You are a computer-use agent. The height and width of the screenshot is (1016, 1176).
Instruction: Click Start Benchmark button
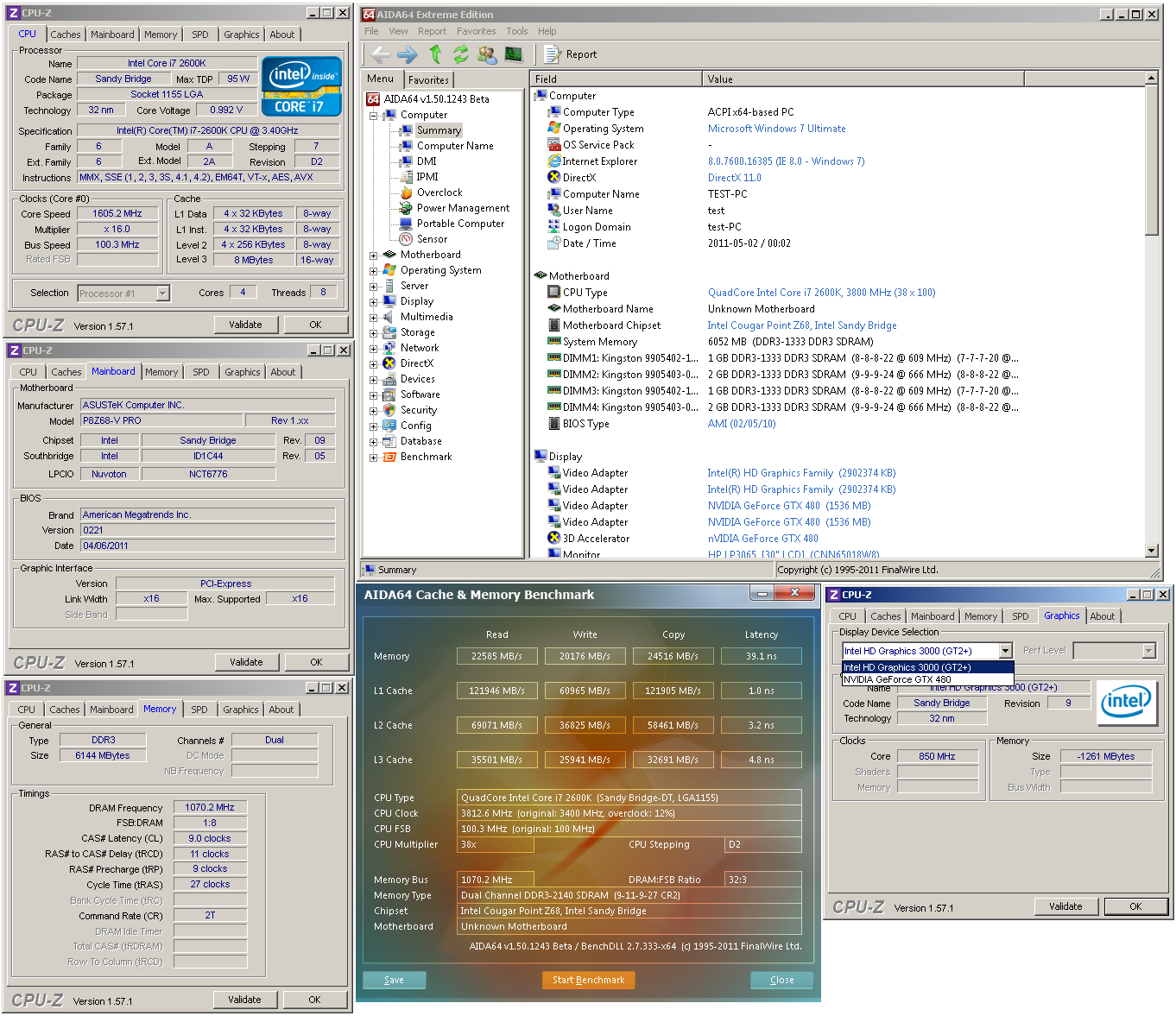[588, 980]
